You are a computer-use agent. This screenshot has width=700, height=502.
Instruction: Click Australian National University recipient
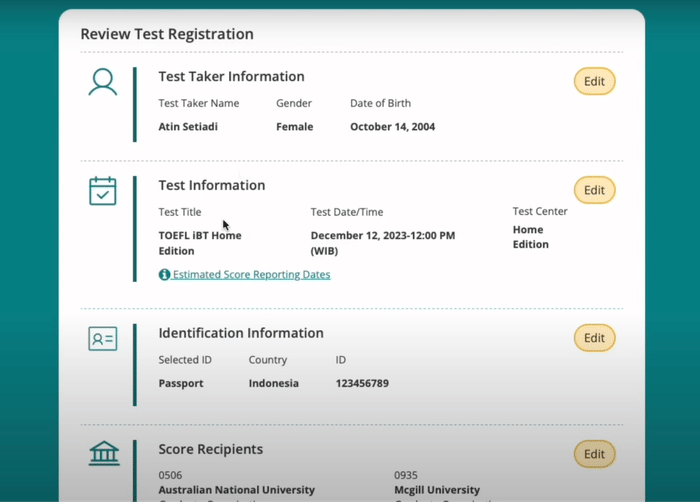[x=237, y=490]
